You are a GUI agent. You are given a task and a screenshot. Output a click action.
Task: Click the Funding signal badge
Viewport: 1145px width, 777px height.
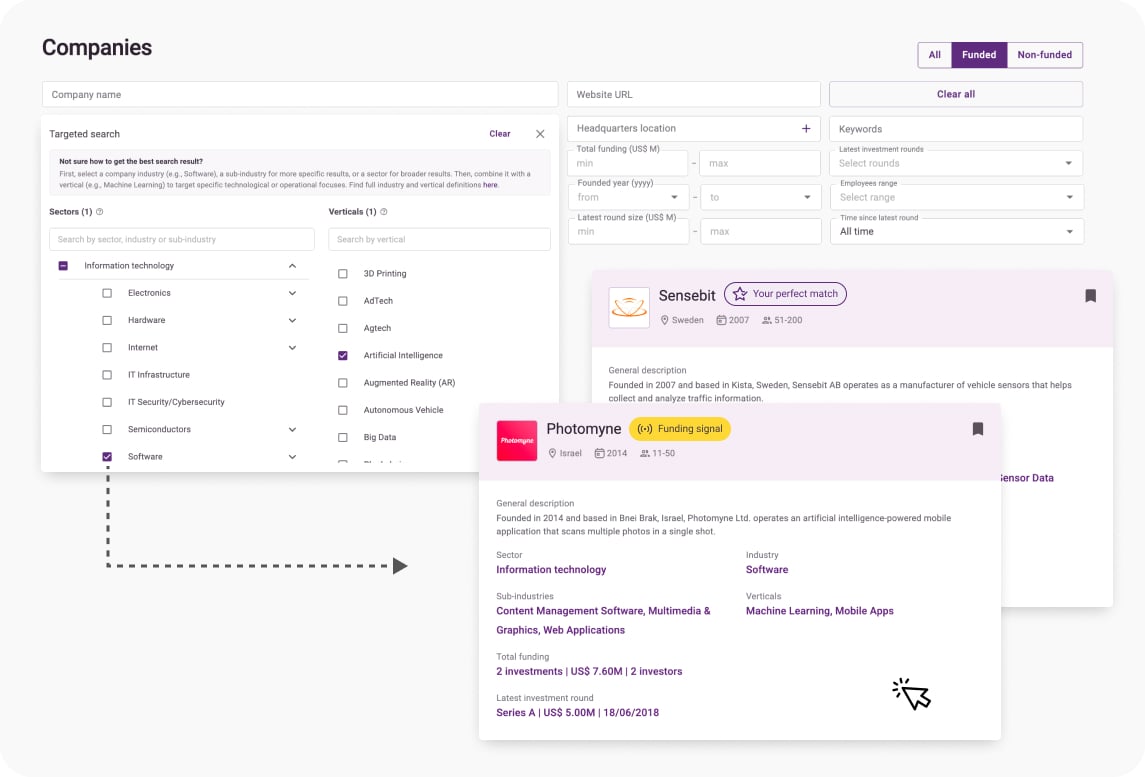(x=680, y=429)
